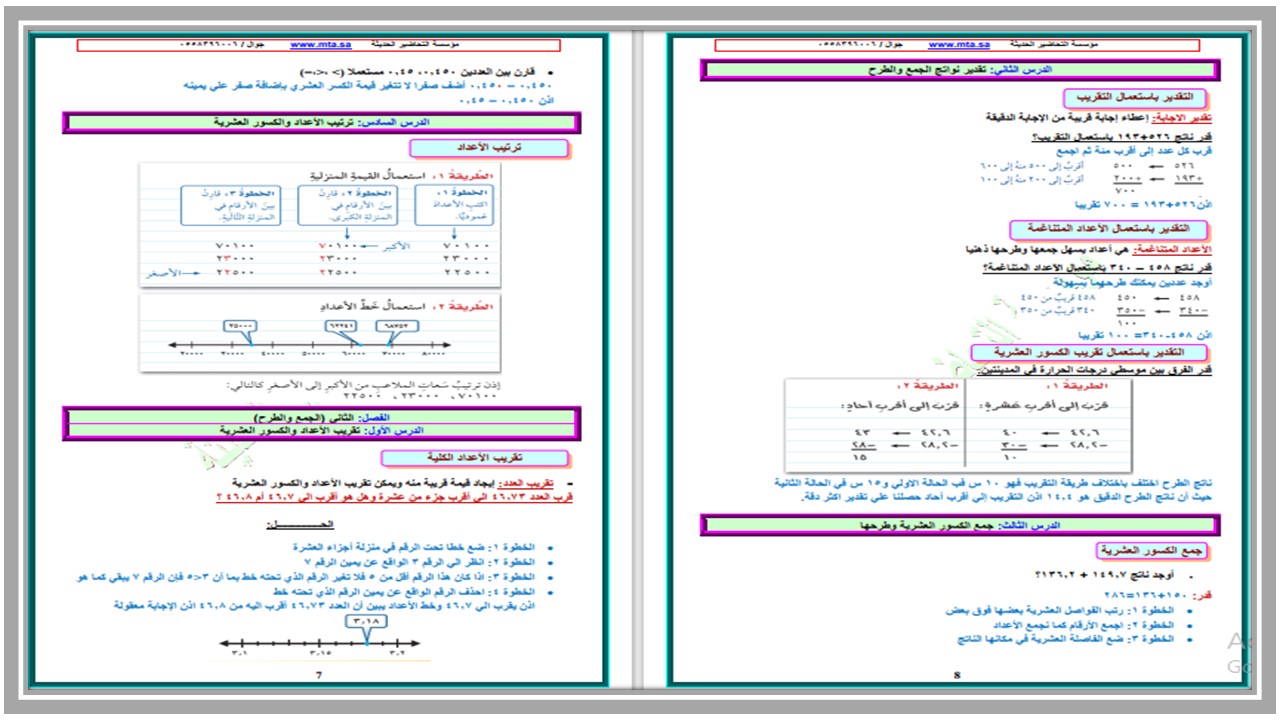1280x720 pixels.
Task: Click the 'الدرس الثاني' lesson heading on page 8
Action: (x=959, y=70)
